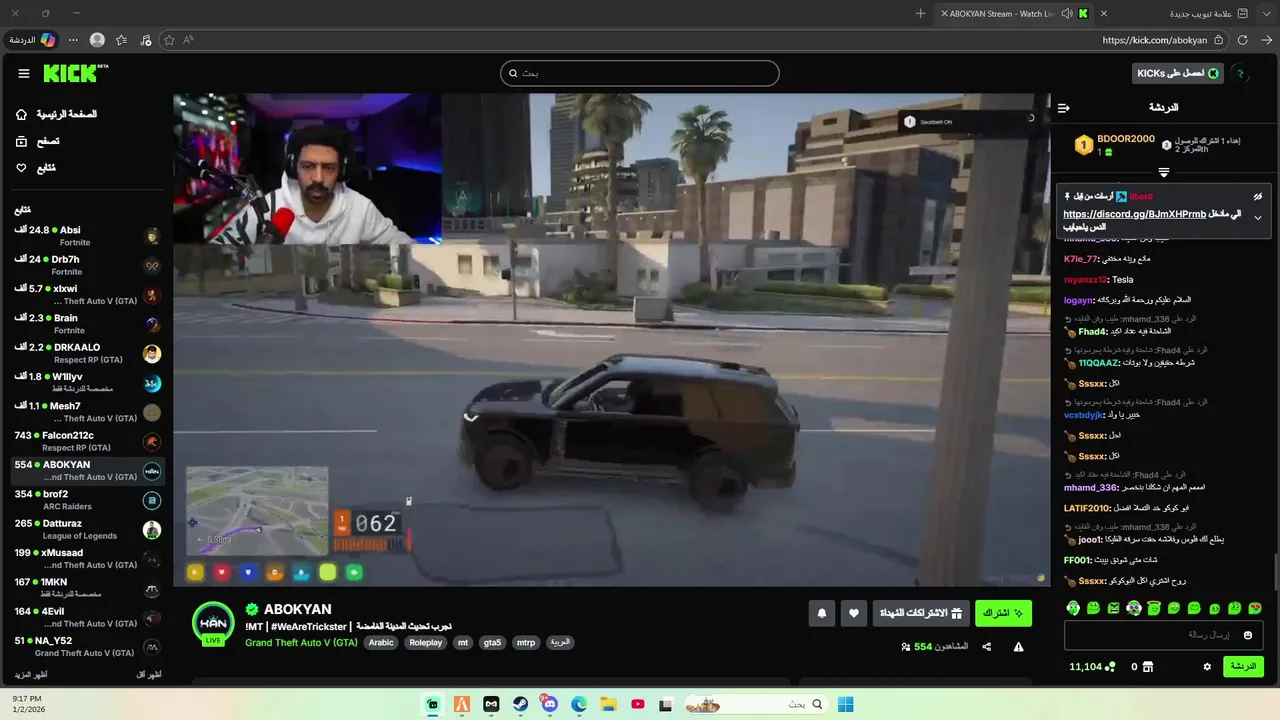The height and width of the screenshot is (720, 1280).
Task: Share the stream via share icon
Action: click(x=987, y=647)
